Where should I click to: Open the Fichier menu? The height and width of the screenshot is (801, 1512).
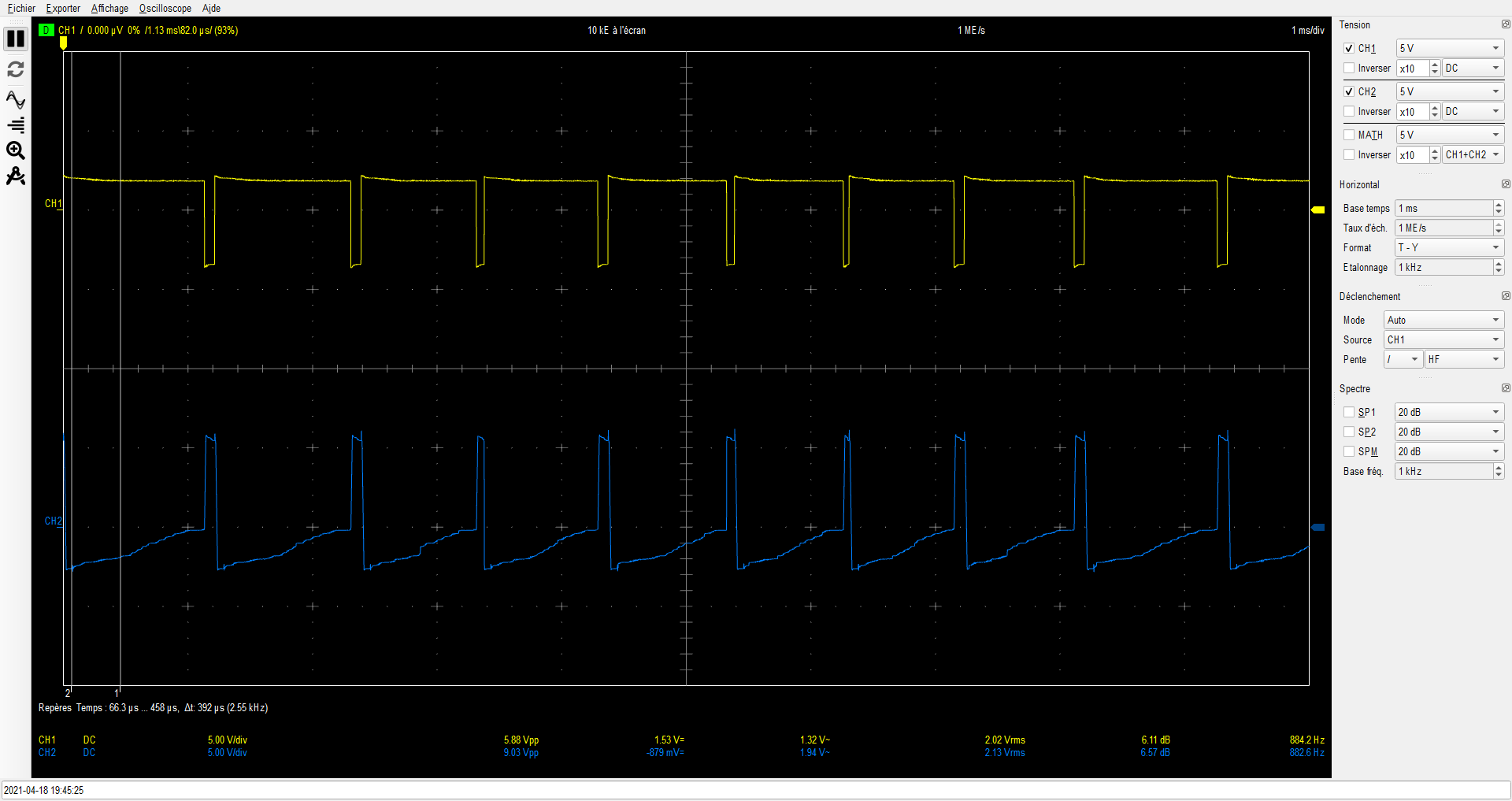(21, 9)
